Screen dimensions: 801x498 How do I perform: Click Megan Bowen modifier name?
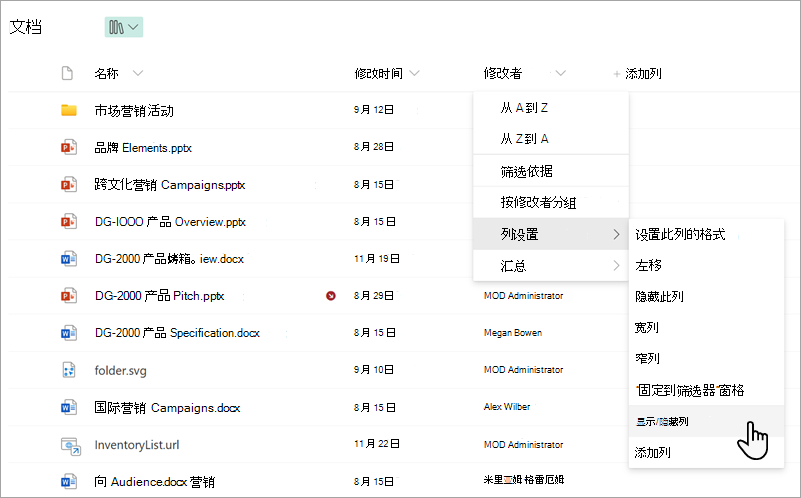pos(513,333)
